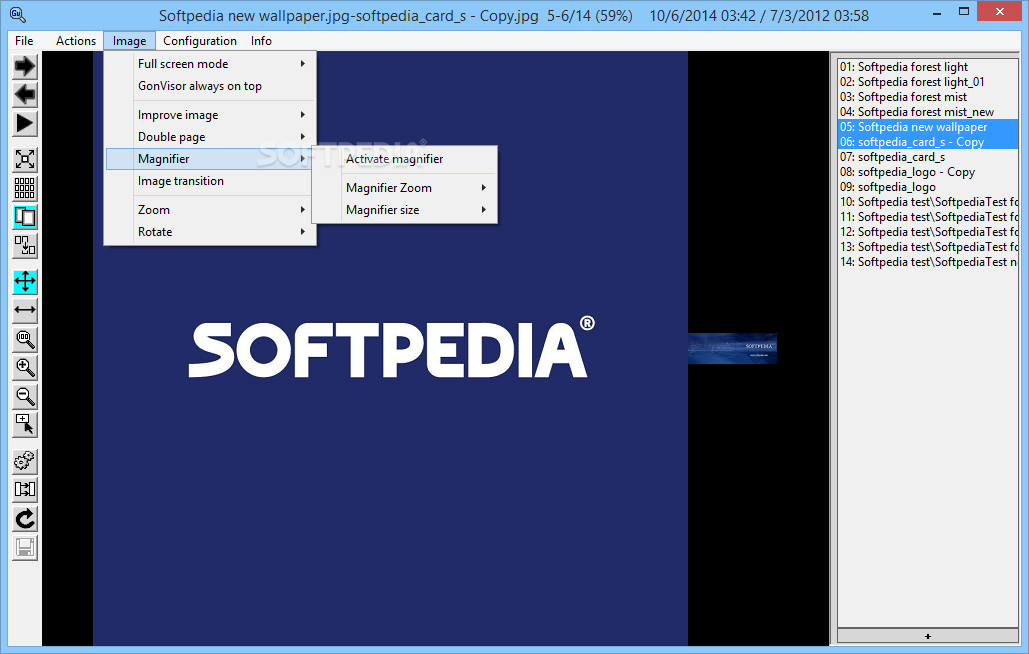The width and height of the screenshot is (1029, 654).
Task: Expand the Rotate submenu
Action: [211, 232]
